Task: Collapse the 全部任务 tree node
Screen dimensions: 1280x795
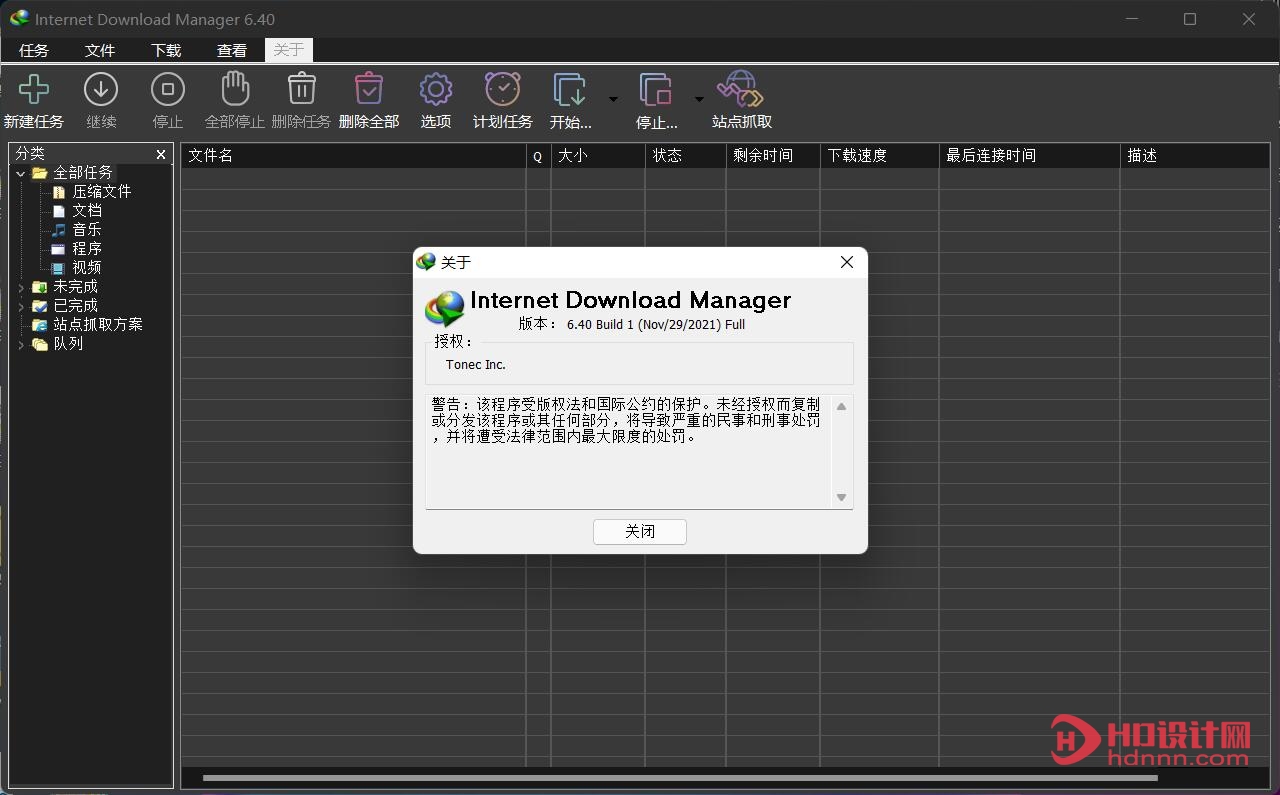Action: tap(21, 173)
